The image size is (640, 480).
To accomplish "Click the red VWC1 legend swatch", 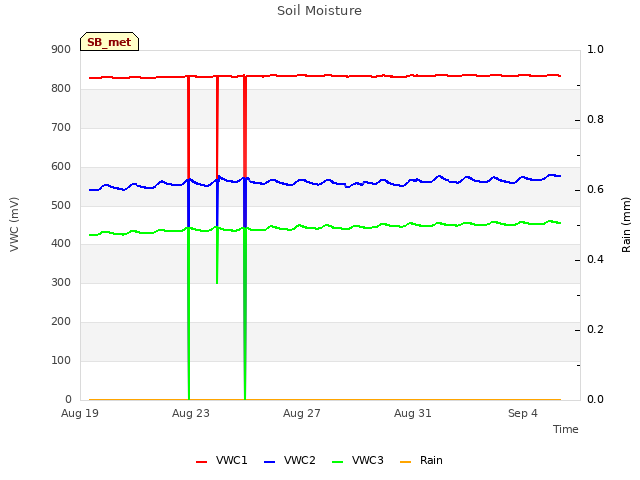I will (x=201, y=462).
